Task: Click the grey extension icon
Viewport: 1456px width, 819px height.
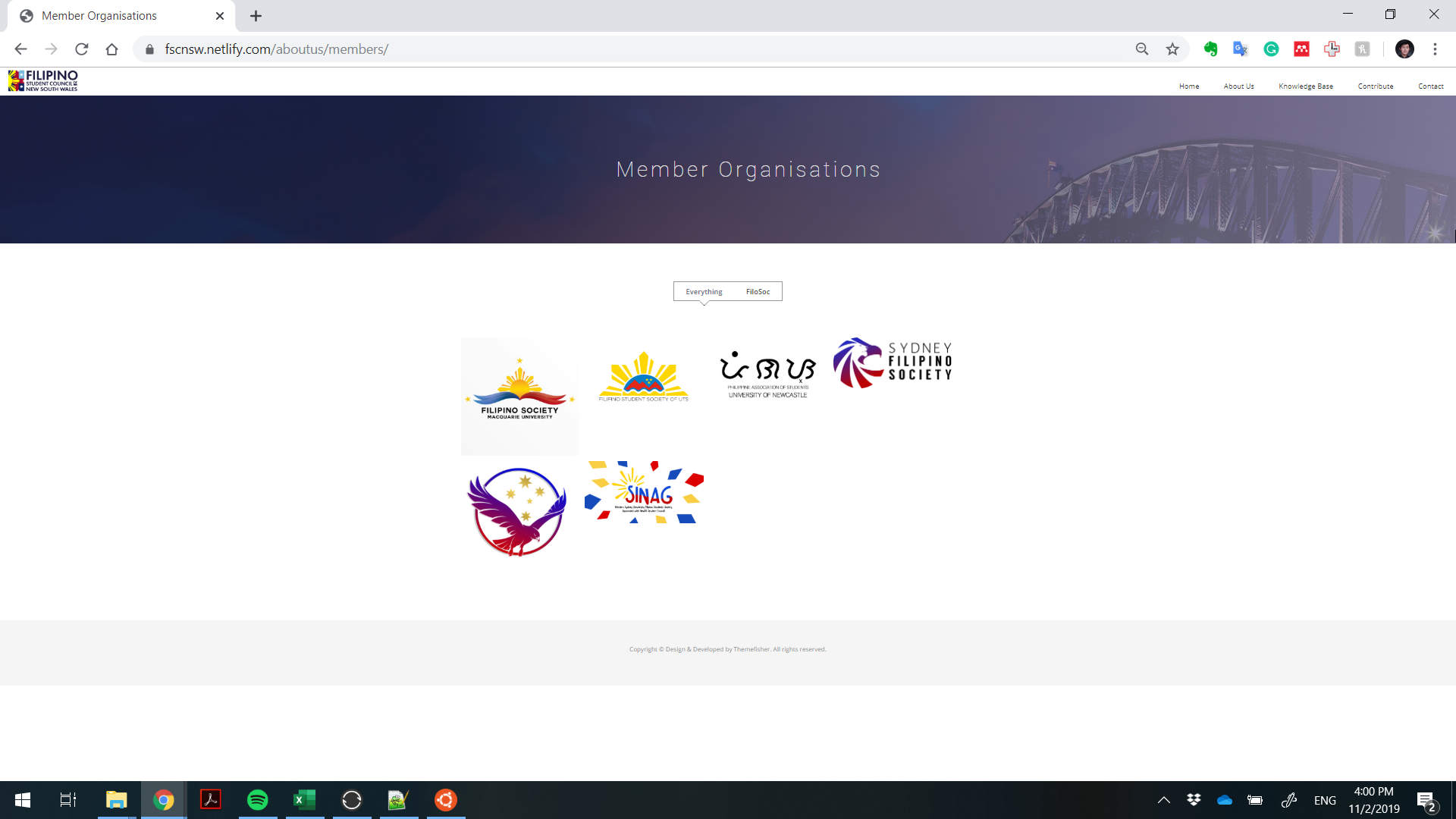Action: click(1362, 49)
